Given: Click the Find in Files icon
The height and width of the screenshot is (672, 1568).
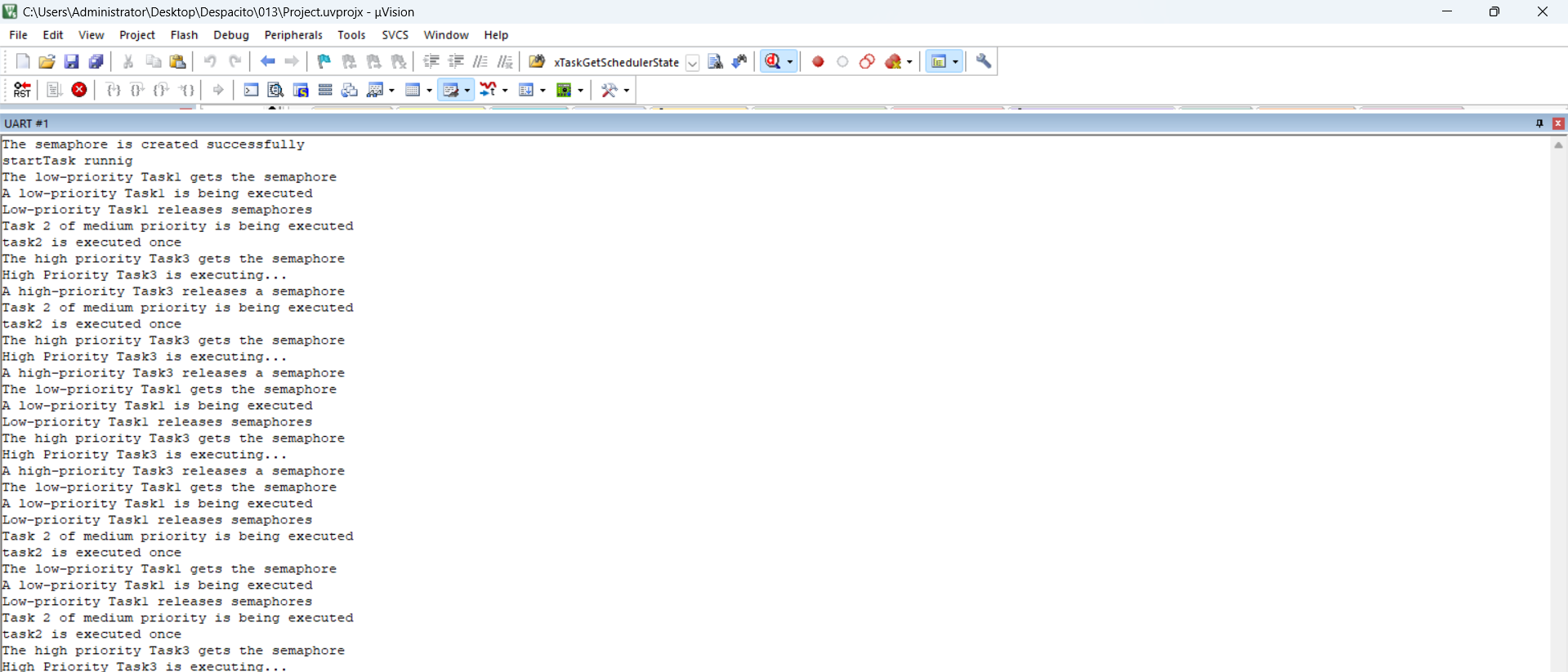Looking at the screenshot, I should pos(537,61).
